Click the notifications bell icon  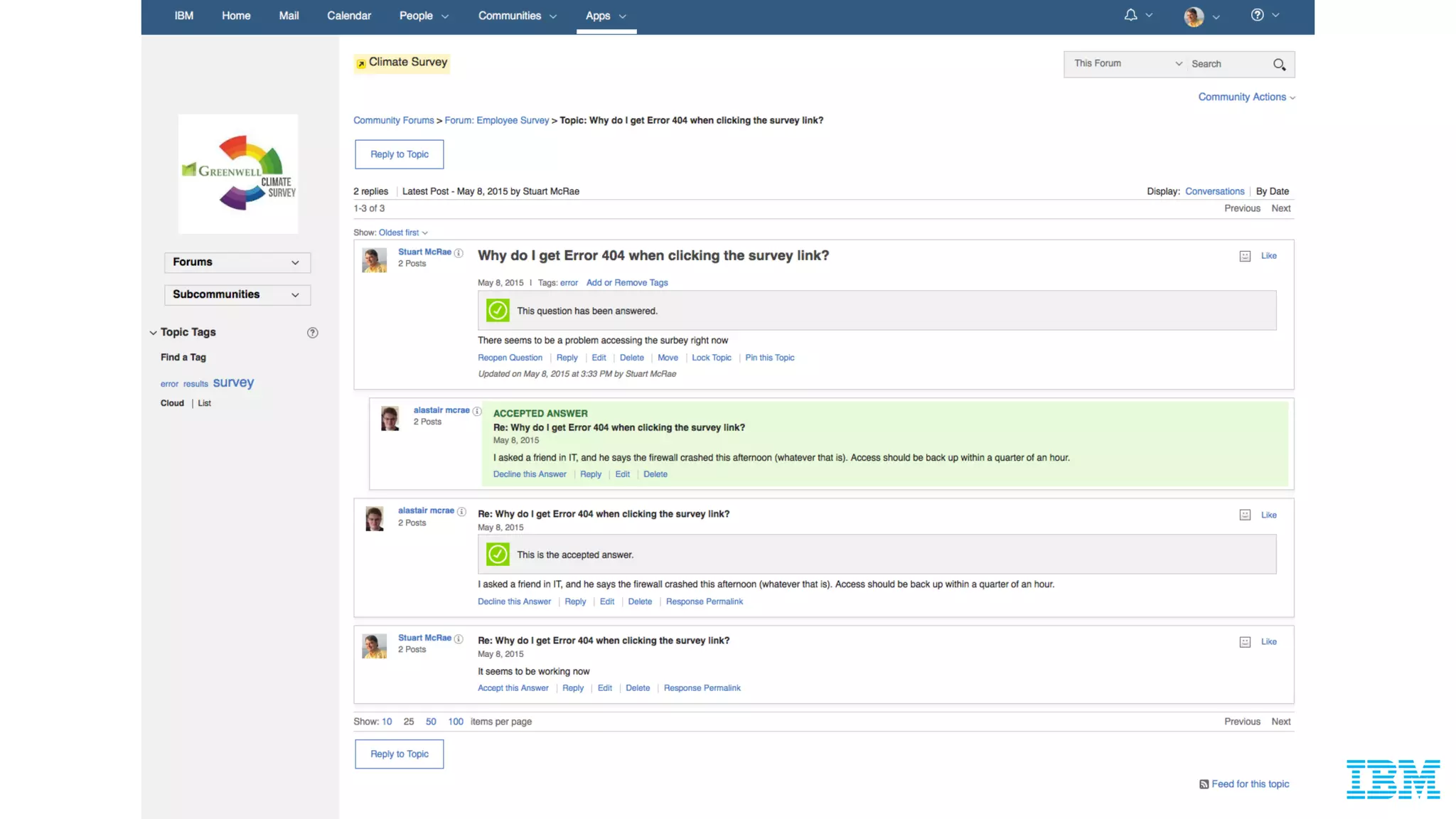click(1130, 15)
